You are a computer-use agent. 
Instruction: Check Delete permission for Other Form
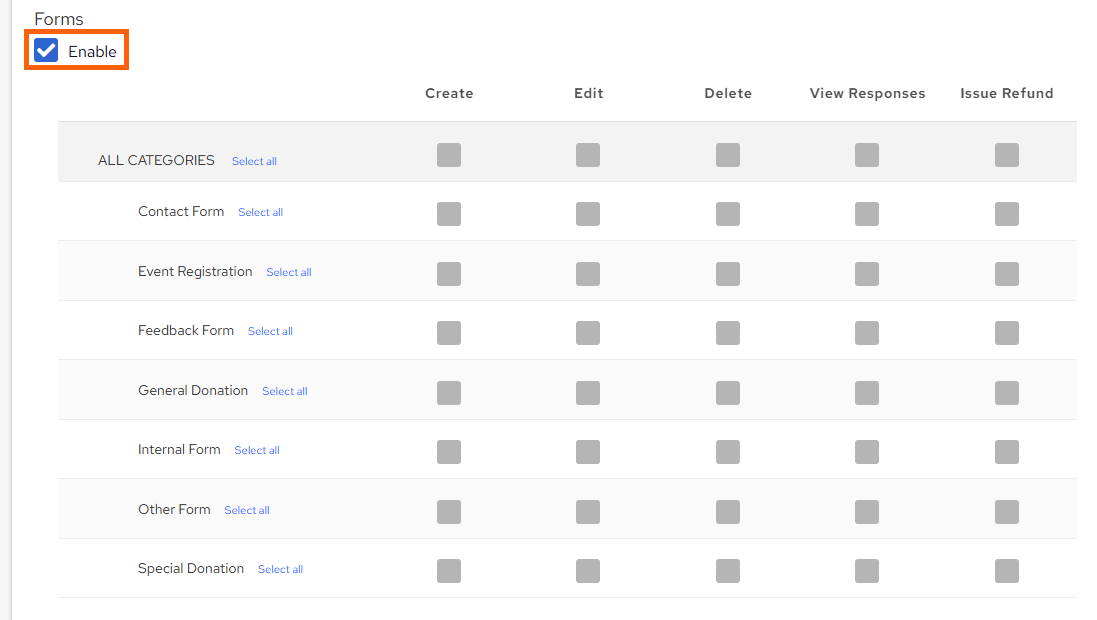[727, 511]
